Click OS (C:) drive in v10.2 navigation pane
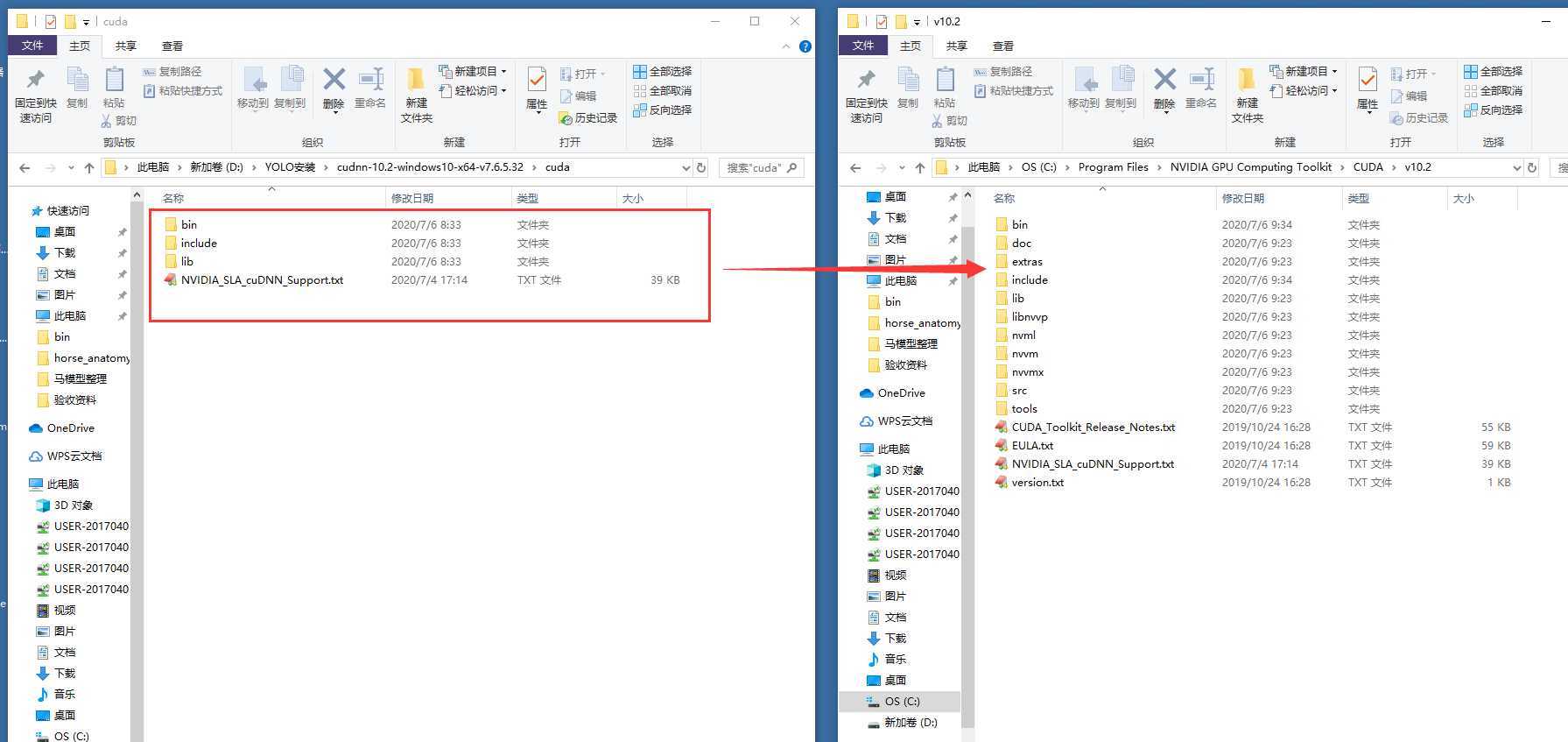This screenshot has width=1568, height=742. [x=901, y=702]
